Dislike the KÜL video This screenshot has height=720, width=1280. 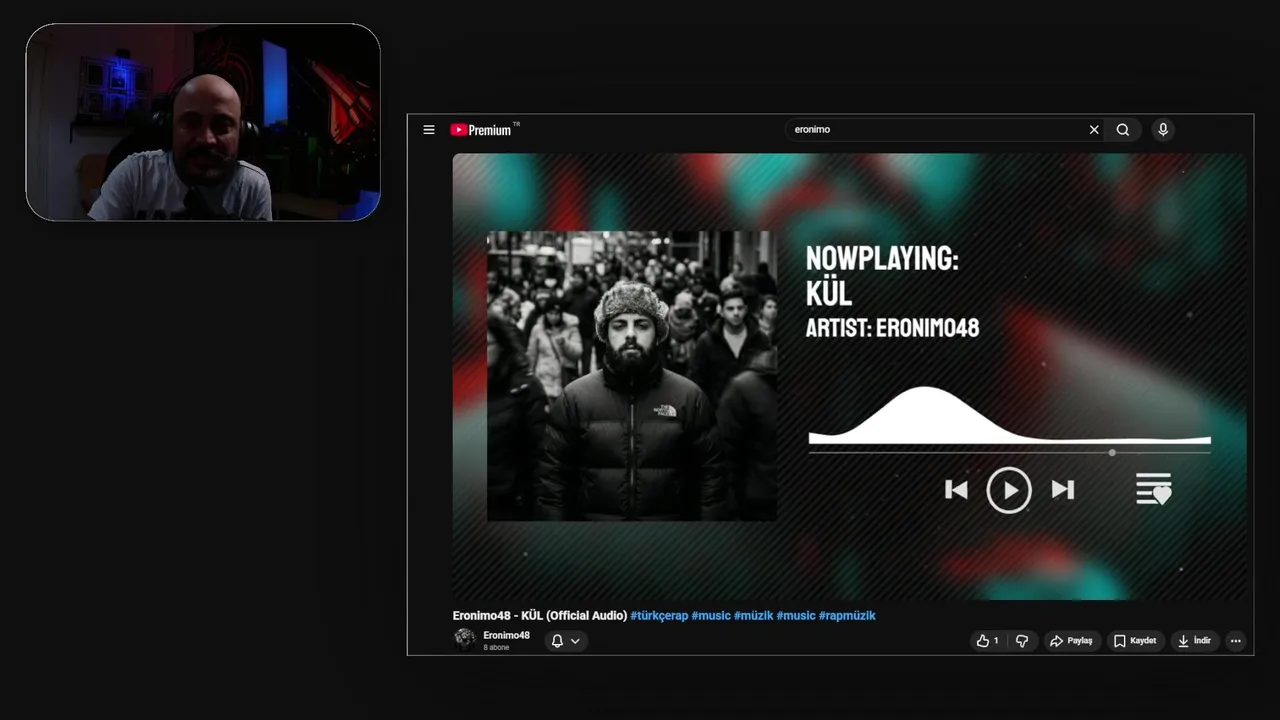click(x=1022, y=641)
